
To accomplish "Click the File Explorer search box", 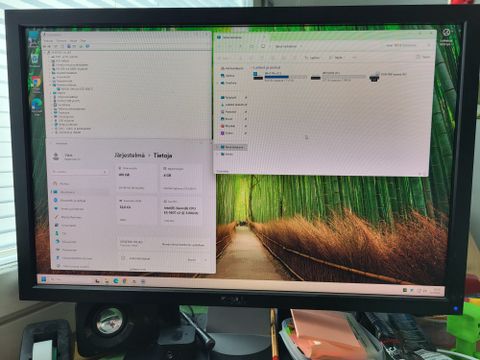I will 408,45.
